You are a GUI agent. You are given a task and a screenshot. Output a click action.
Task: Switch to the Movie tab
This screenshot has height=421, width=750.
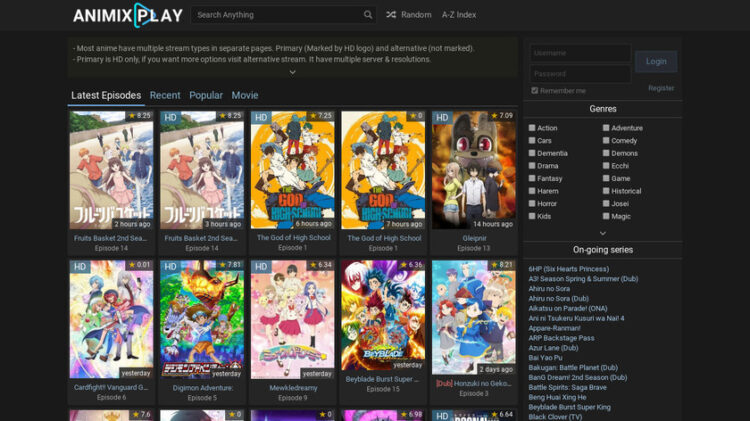tap(245, 95)
